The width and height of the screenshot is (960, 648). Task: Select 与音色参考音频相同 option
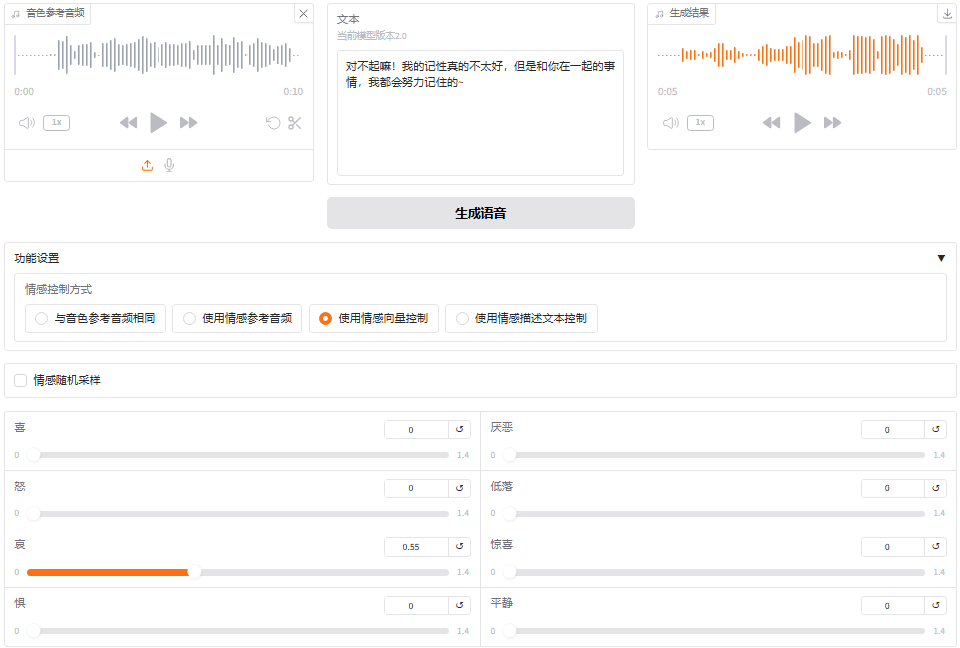(x=42, y=319)
